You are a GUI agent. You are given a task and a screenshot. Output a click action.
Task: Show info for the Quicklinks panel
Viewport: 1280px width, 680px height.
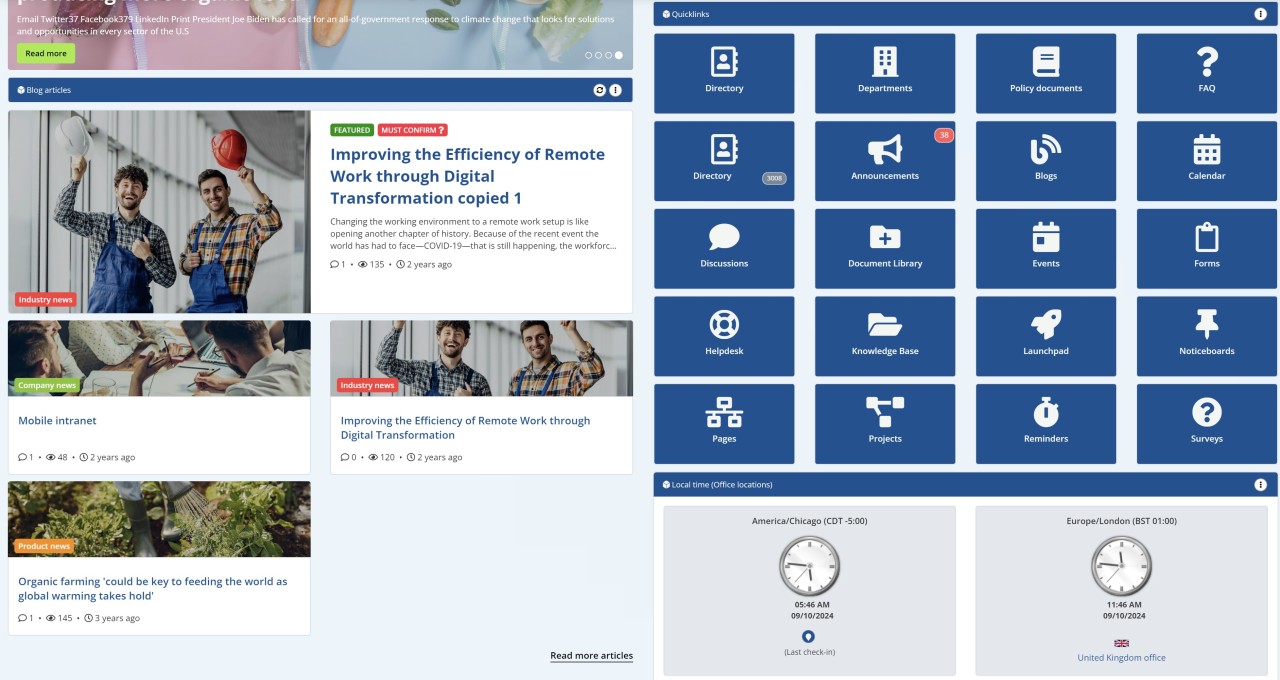(x=1260, y=14)
